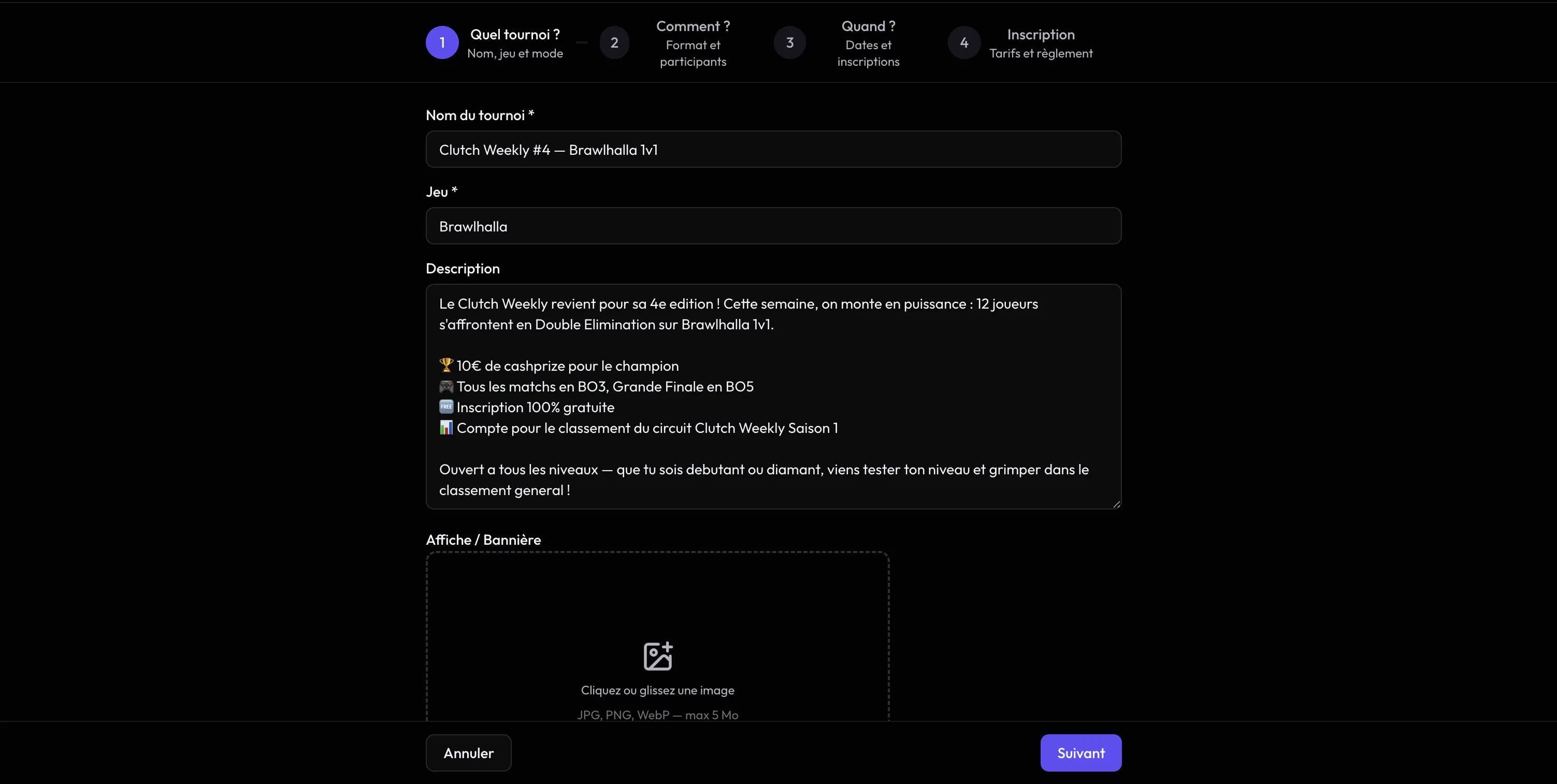The image size is (1557, 784).
Task: Open the "Quand ?" step label
Action: 868,26
